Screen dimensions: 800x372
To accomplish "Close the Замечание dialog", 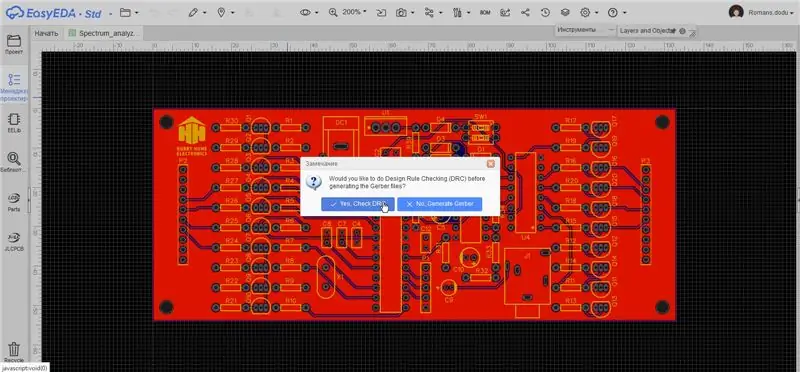I will point(490,164).
